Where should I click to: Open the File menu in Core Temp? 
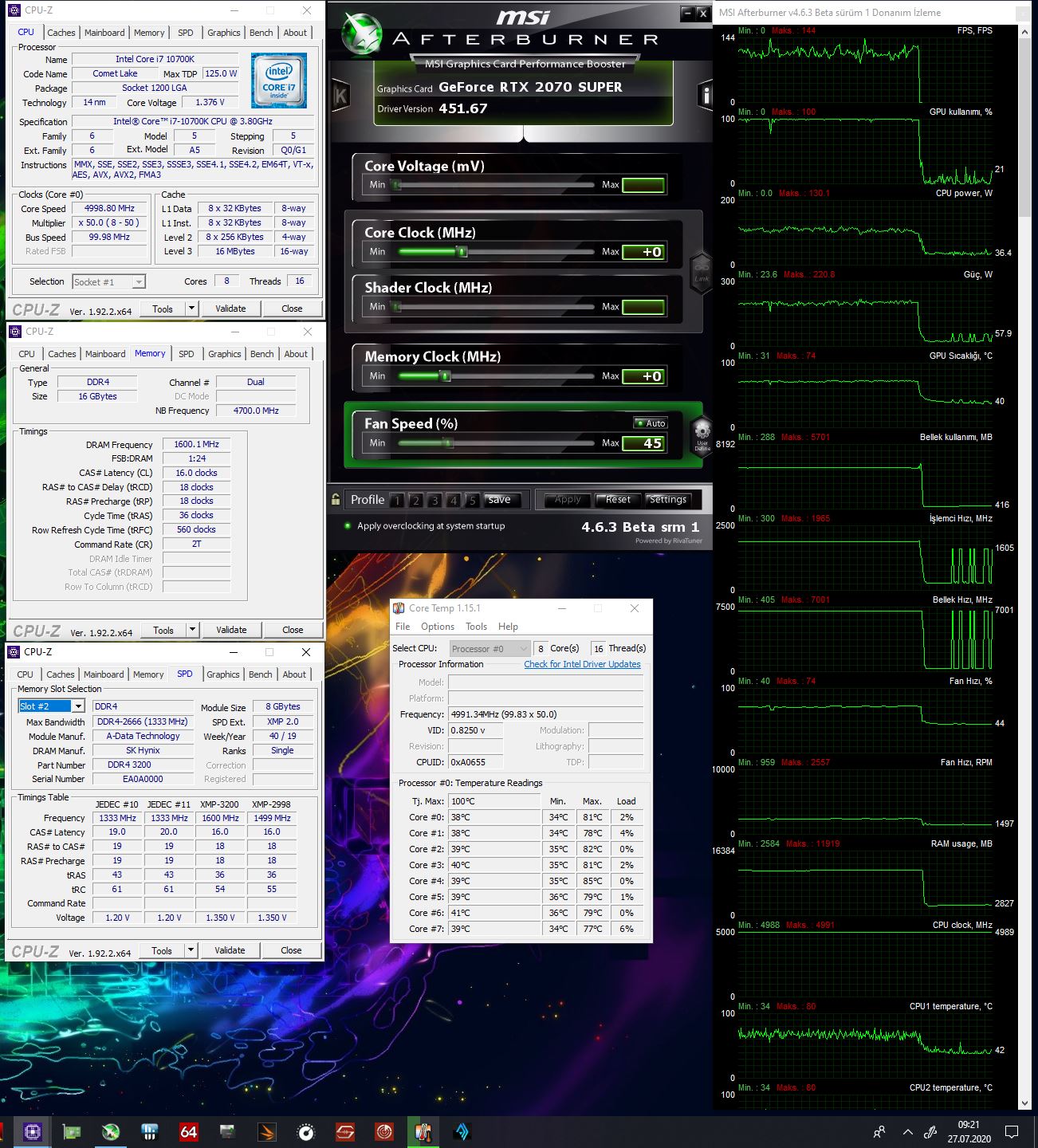(x=403, y=627)
